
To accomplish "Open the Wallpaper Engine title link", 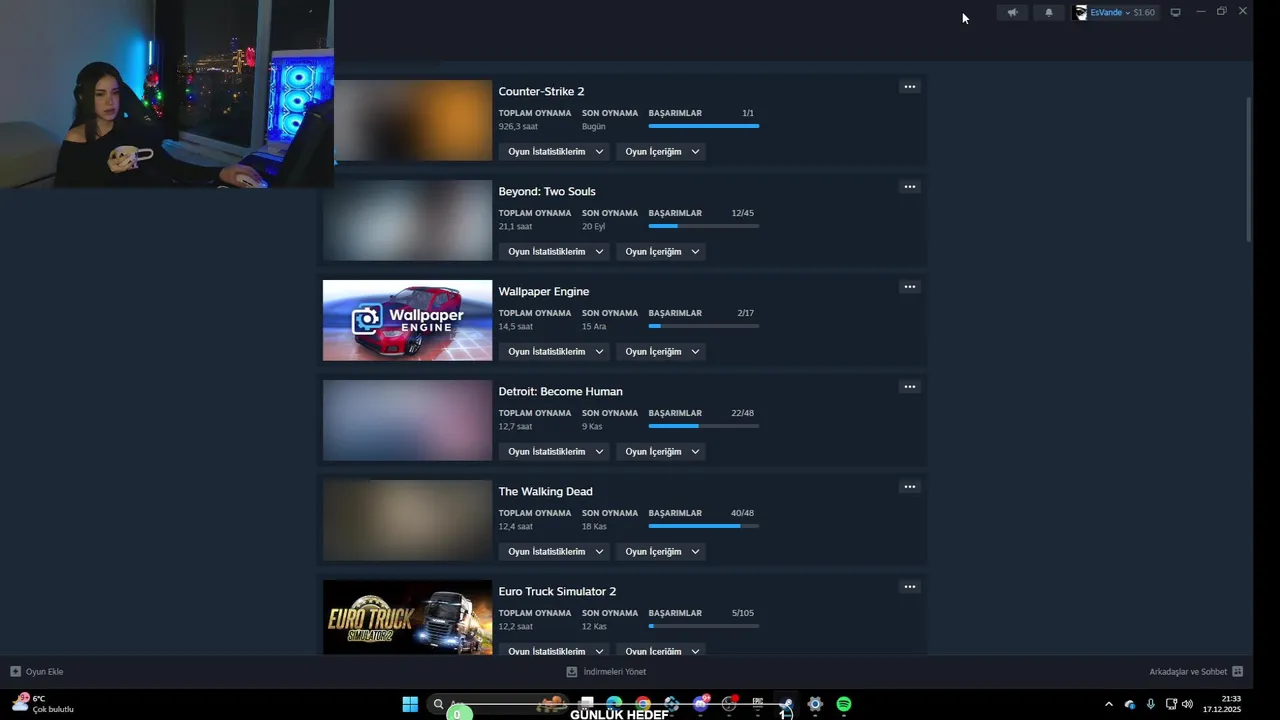I will pos(544,292).
